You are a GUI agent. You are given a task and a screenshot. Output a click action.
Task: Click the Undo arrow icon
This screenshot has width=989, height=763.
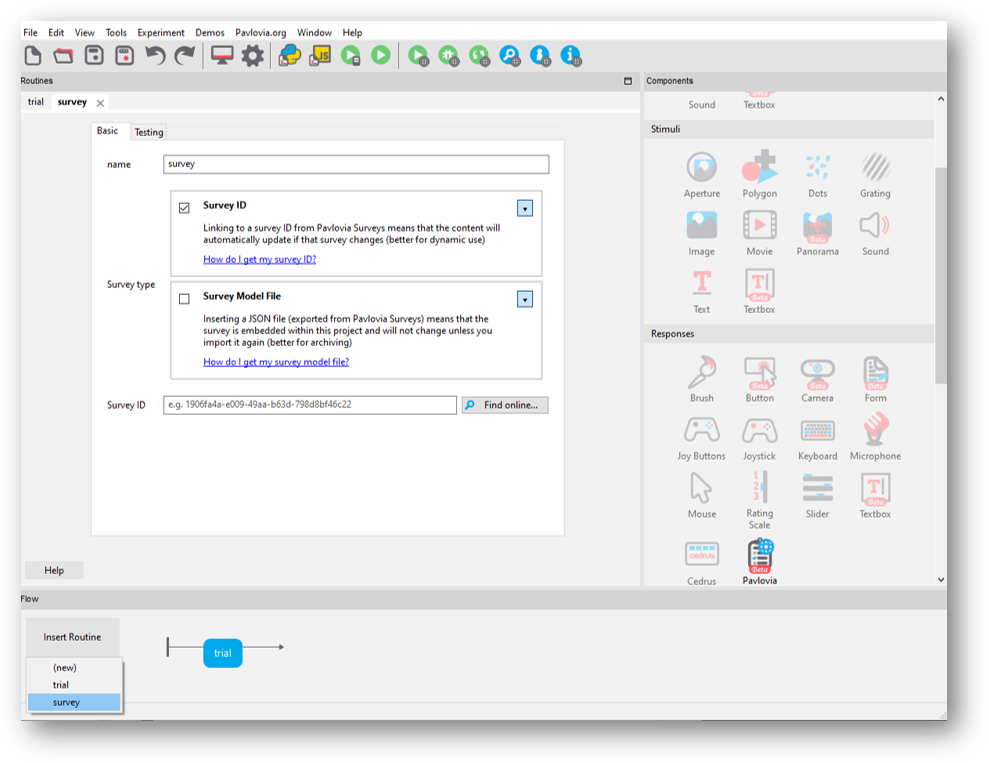(155, 55)
